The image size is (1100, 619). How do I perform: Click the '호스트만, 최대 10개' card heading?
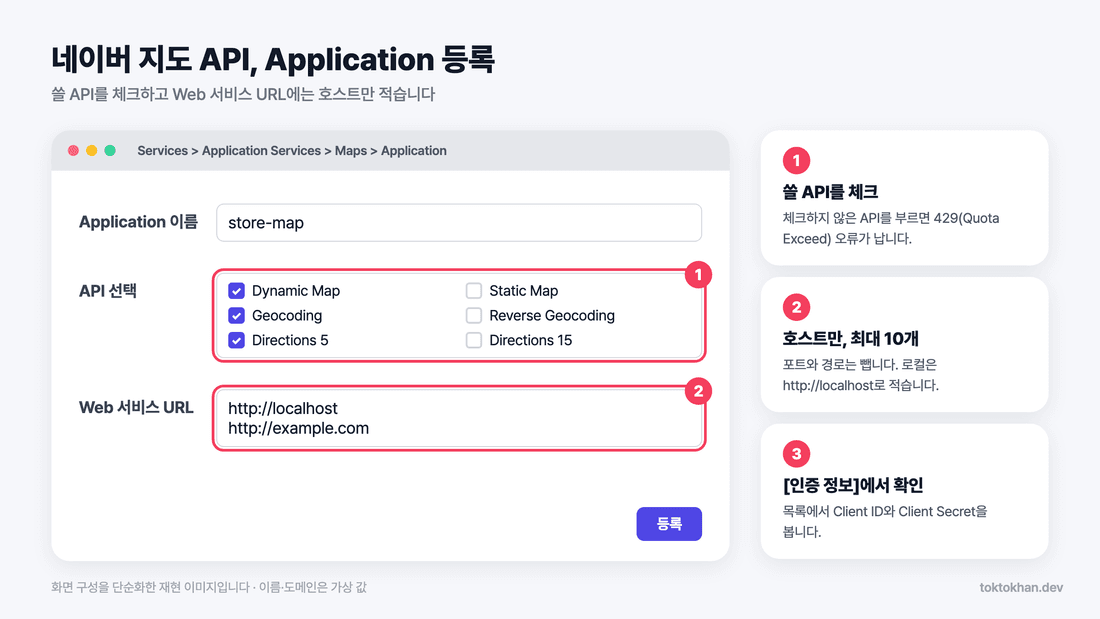[x=850, y=338]
